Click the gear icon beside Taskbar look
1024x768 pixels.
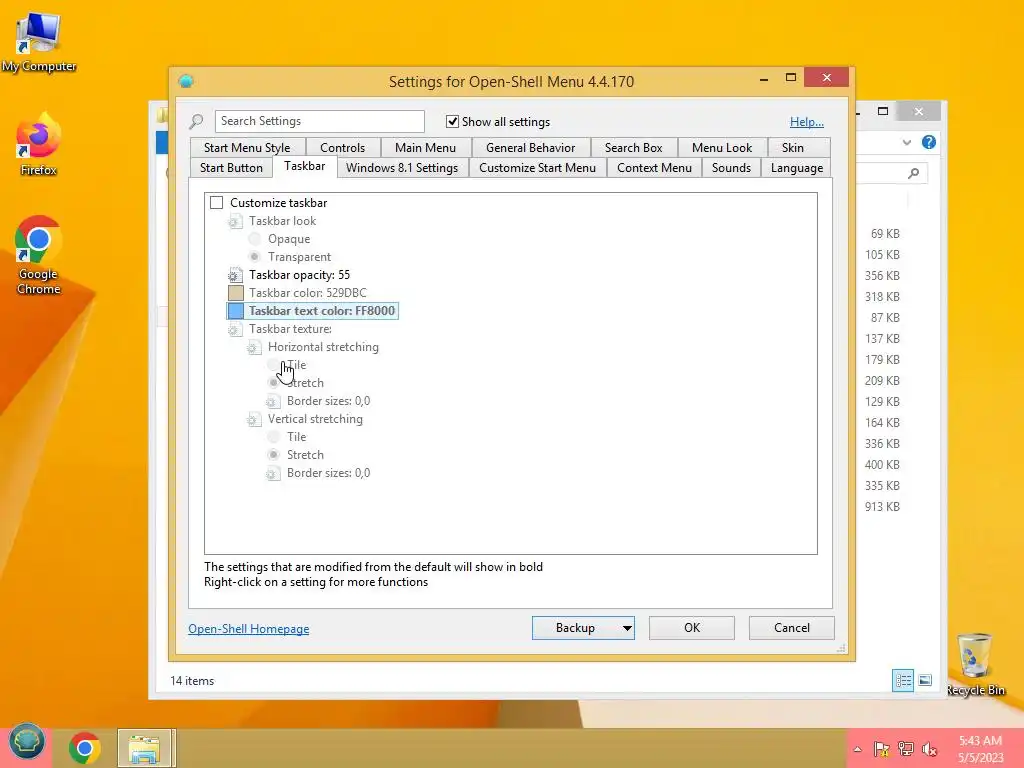(x=235, y=221)
